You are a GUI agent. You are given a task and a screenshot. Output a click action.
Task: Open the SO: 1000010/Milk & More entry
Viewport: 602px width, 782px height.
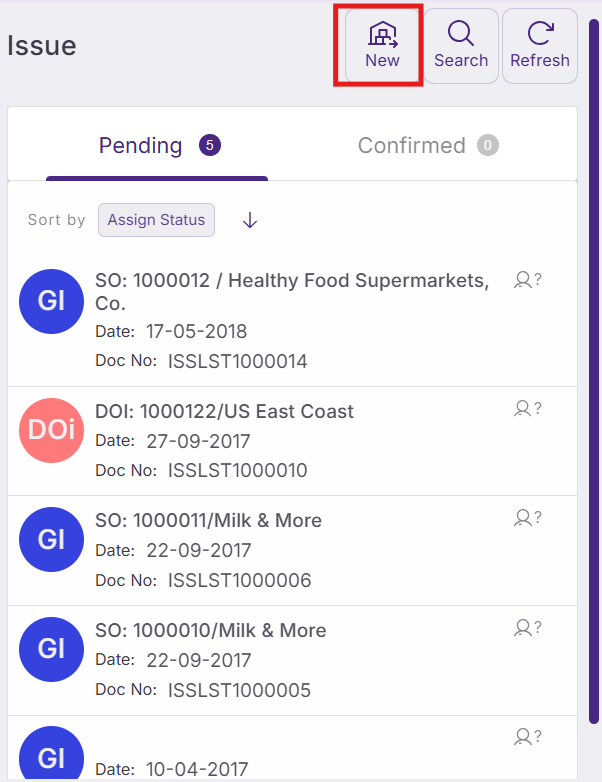(211, 631)
